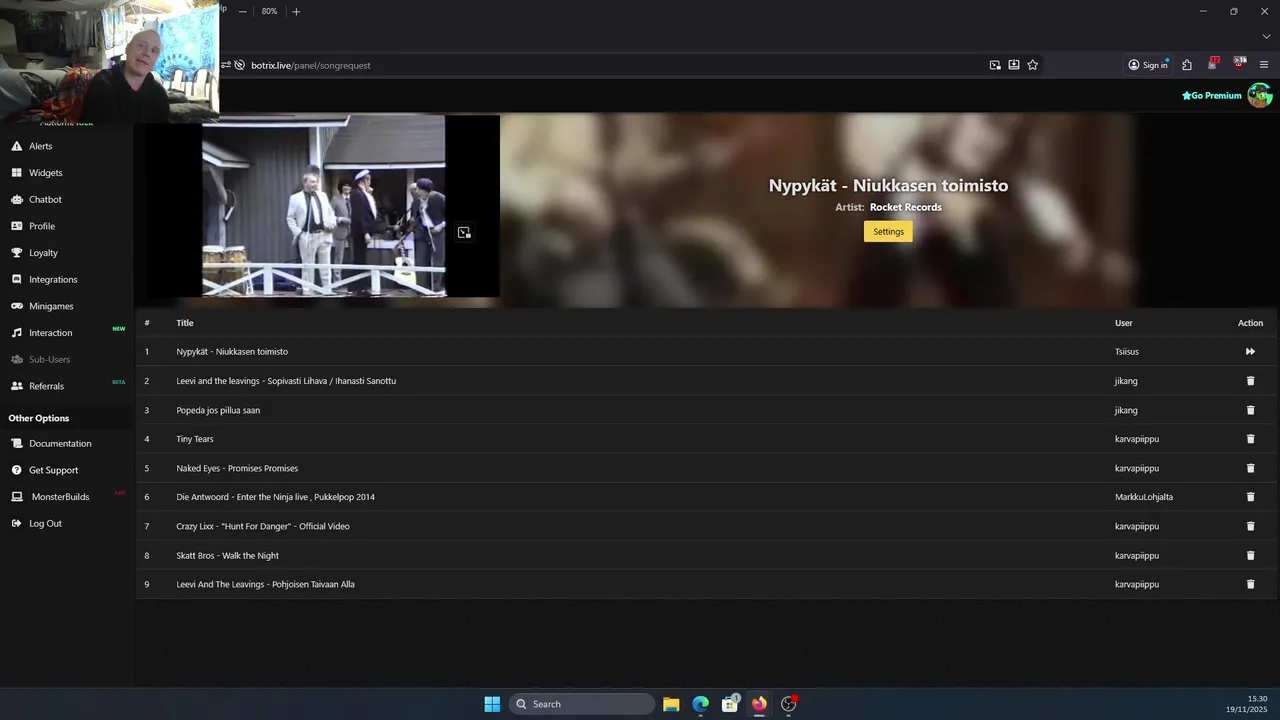Open Windows Start menu
Viewport: 1280px width, 720px height.
click(492, 704)
